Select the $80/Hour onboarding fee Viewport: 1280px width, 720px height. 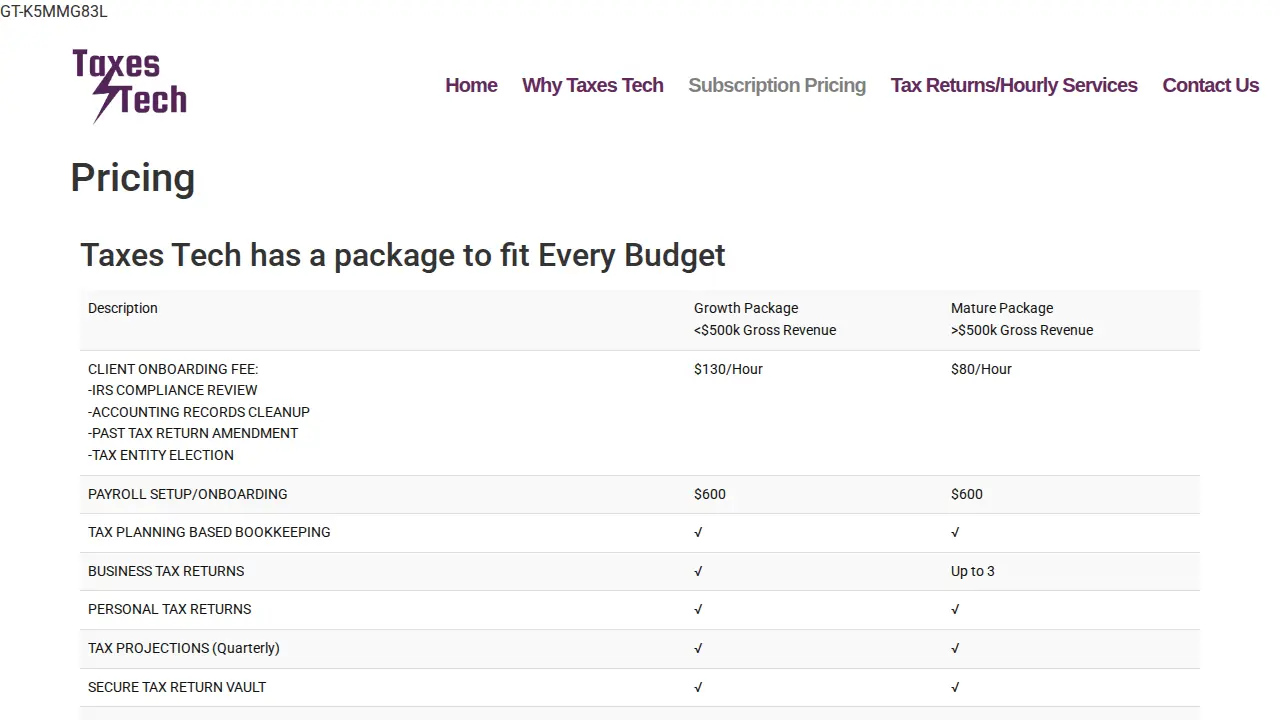[981, 369]
